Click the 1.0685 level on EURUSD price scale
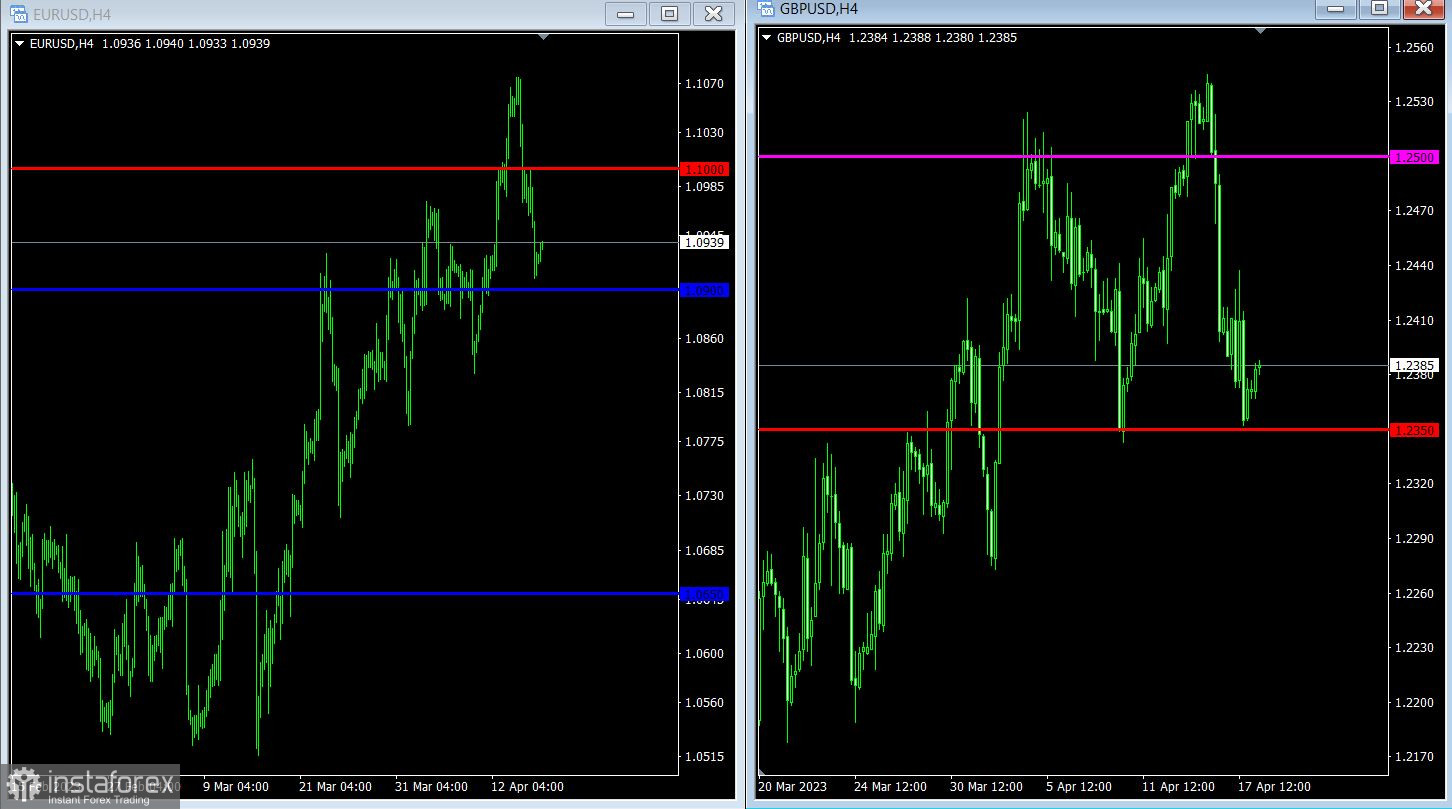 [705, 551]
